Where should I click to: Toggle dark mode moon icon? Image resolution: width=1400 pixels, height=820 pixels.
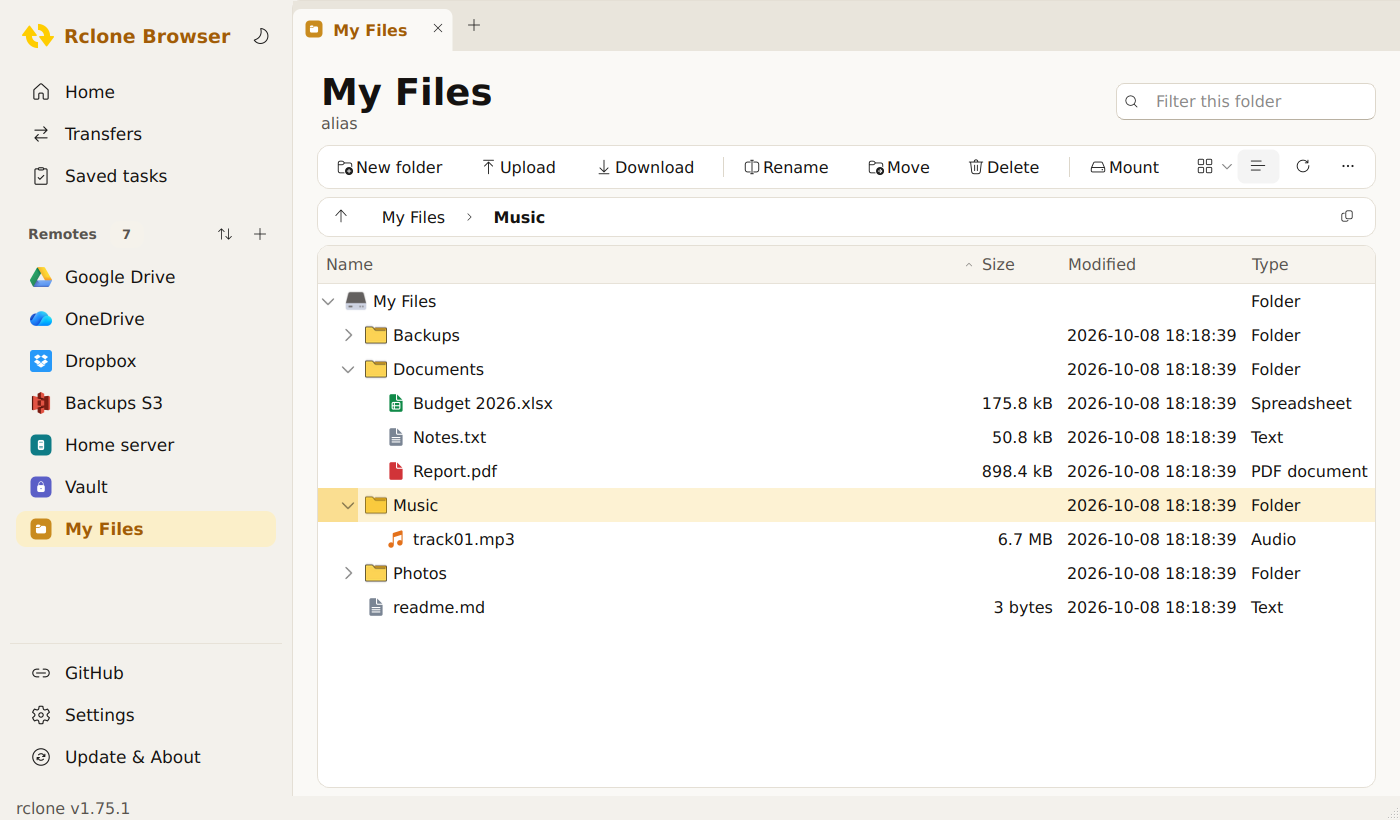(261, 36)
